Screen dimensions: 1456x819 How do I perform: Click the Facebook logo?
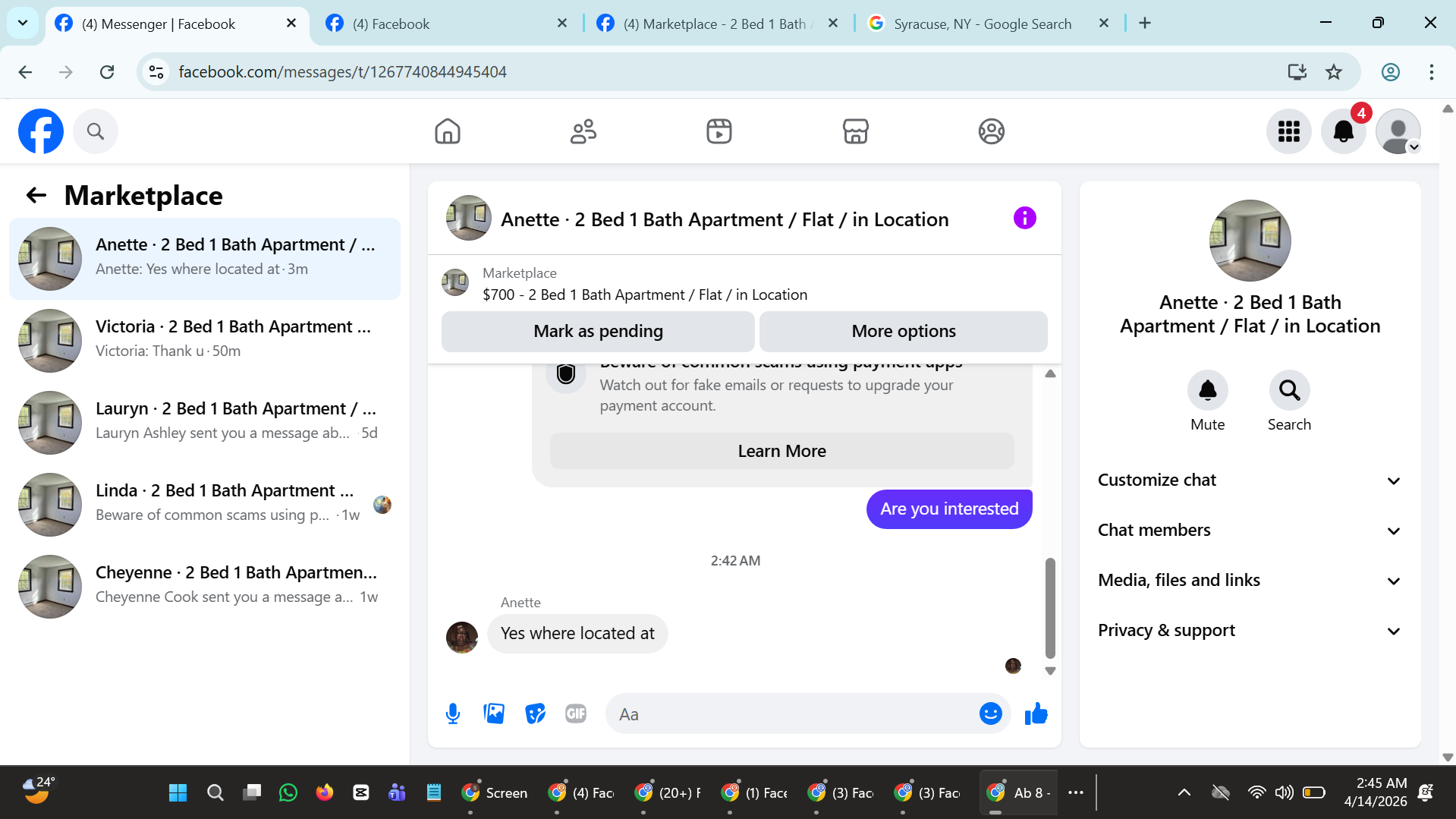coord(41,131)
